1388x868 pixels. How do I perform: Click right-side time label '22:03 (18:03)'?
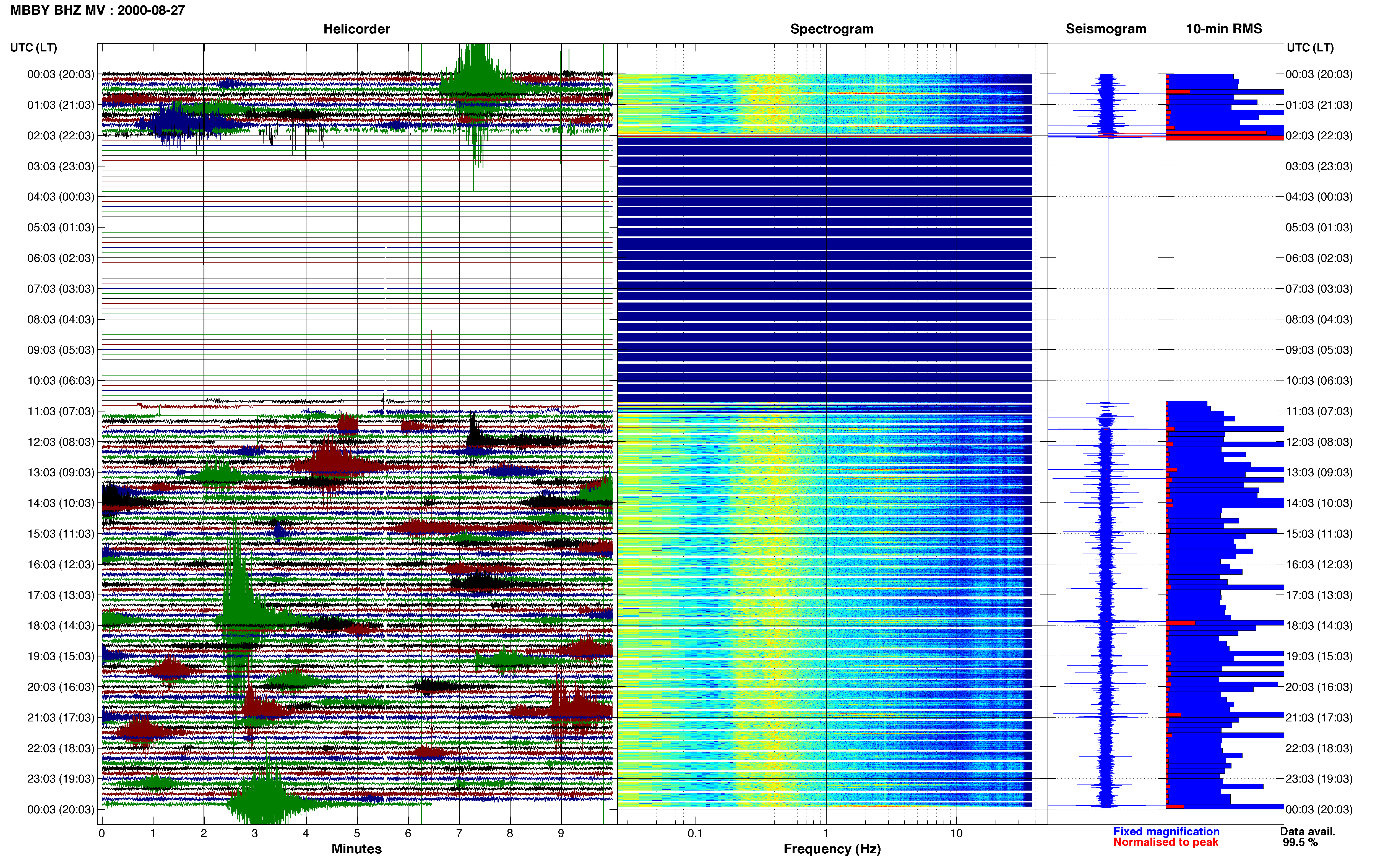tap(1319, 748)
